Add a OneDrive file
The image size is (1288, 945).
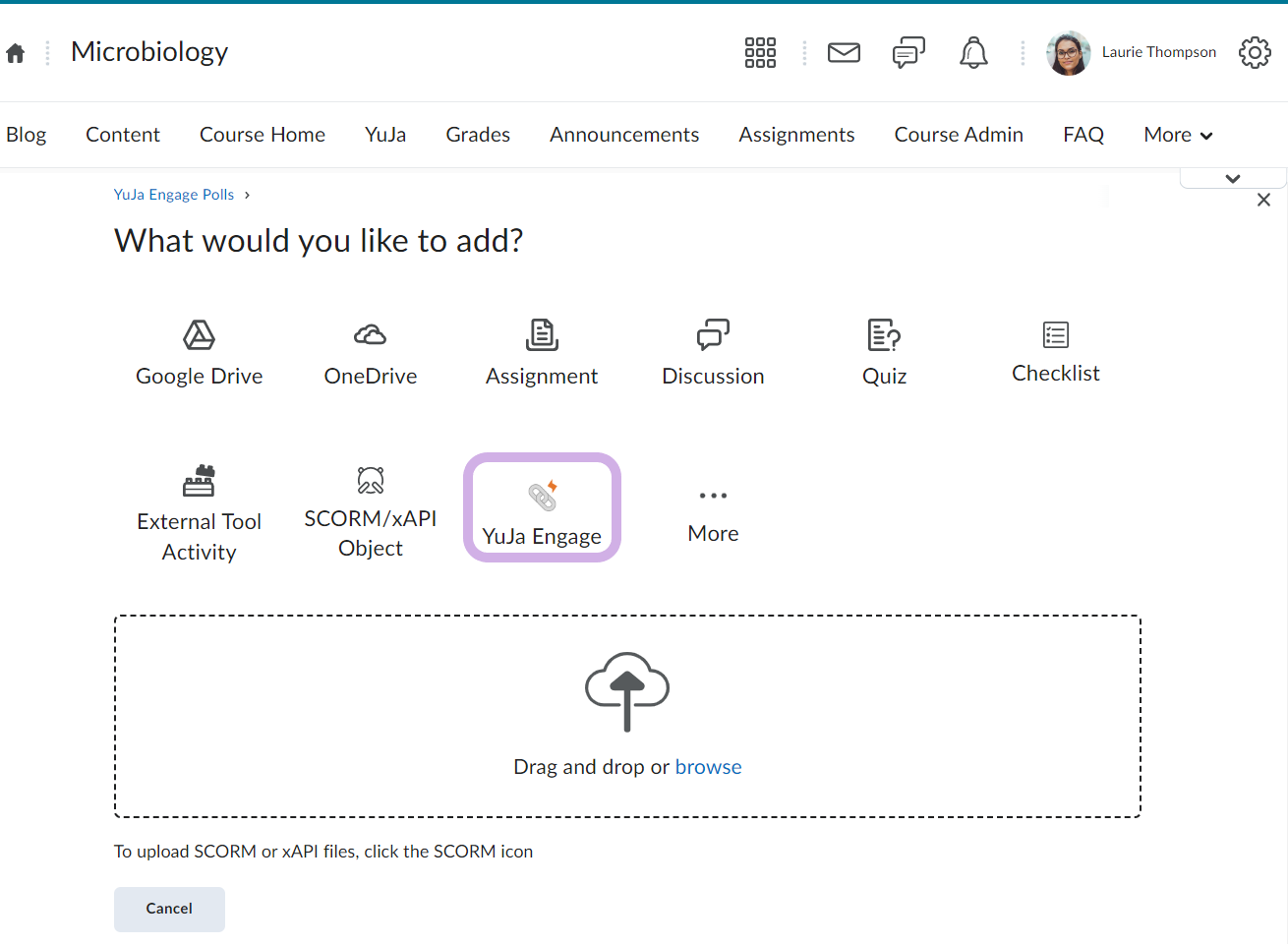(x=371, y=353)
